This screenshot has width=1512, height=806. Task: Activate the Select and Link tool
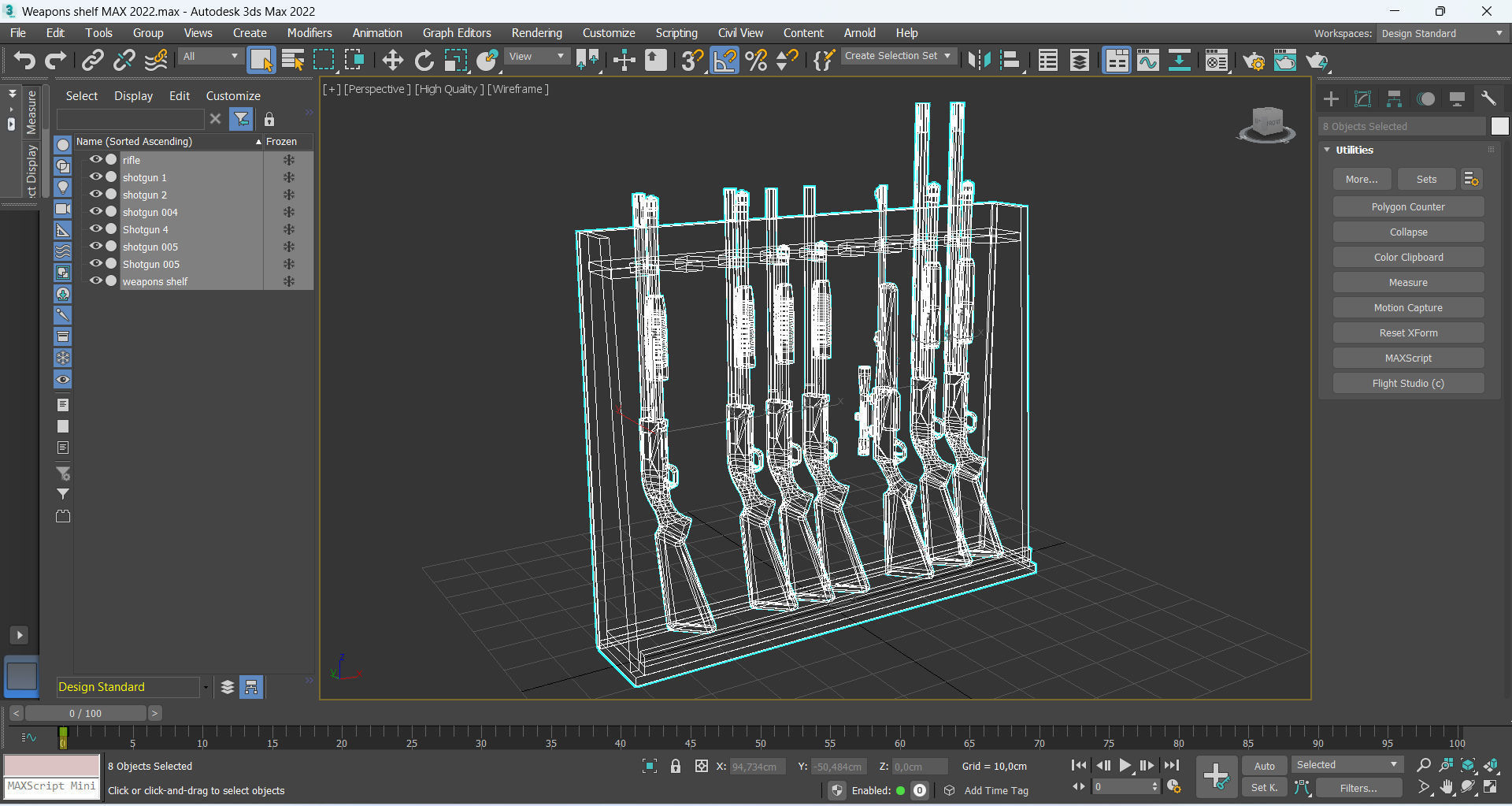coord(93,61)
